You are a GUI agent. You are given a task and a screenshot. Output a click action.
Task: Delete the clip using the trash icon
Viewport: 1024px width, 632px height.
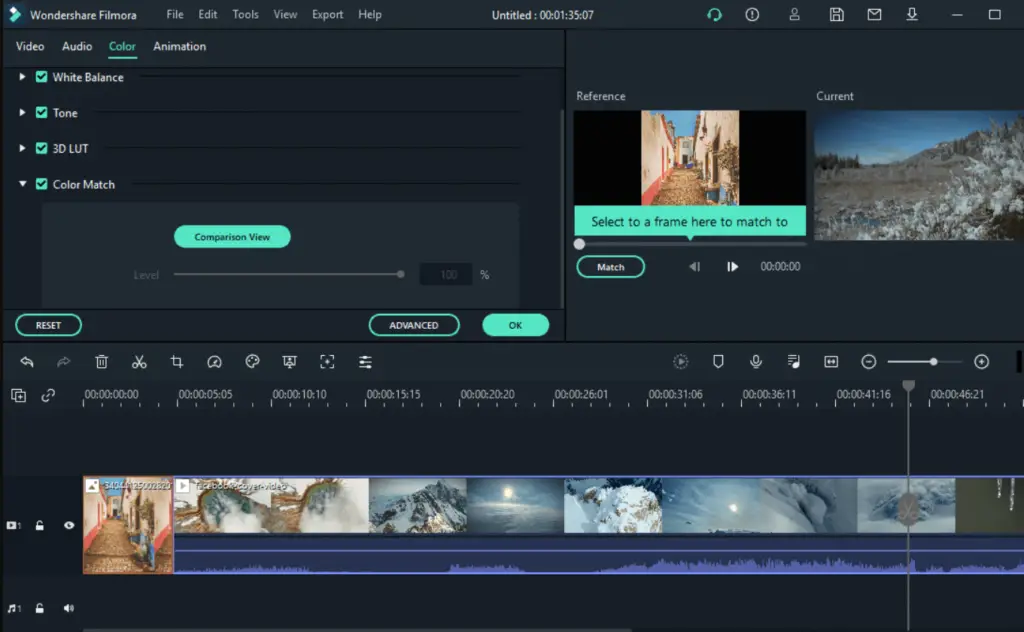point(102,362)
